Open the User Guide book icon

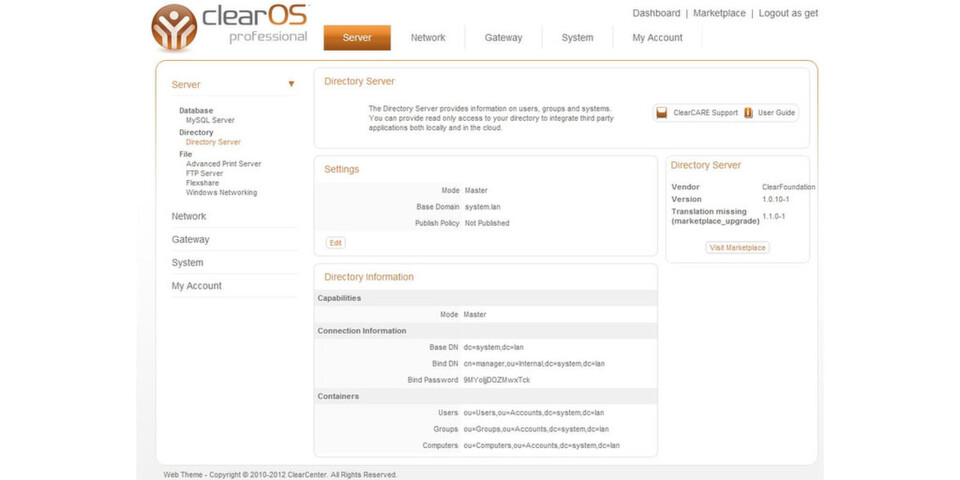pyautogui.click(x=749, y=113)
